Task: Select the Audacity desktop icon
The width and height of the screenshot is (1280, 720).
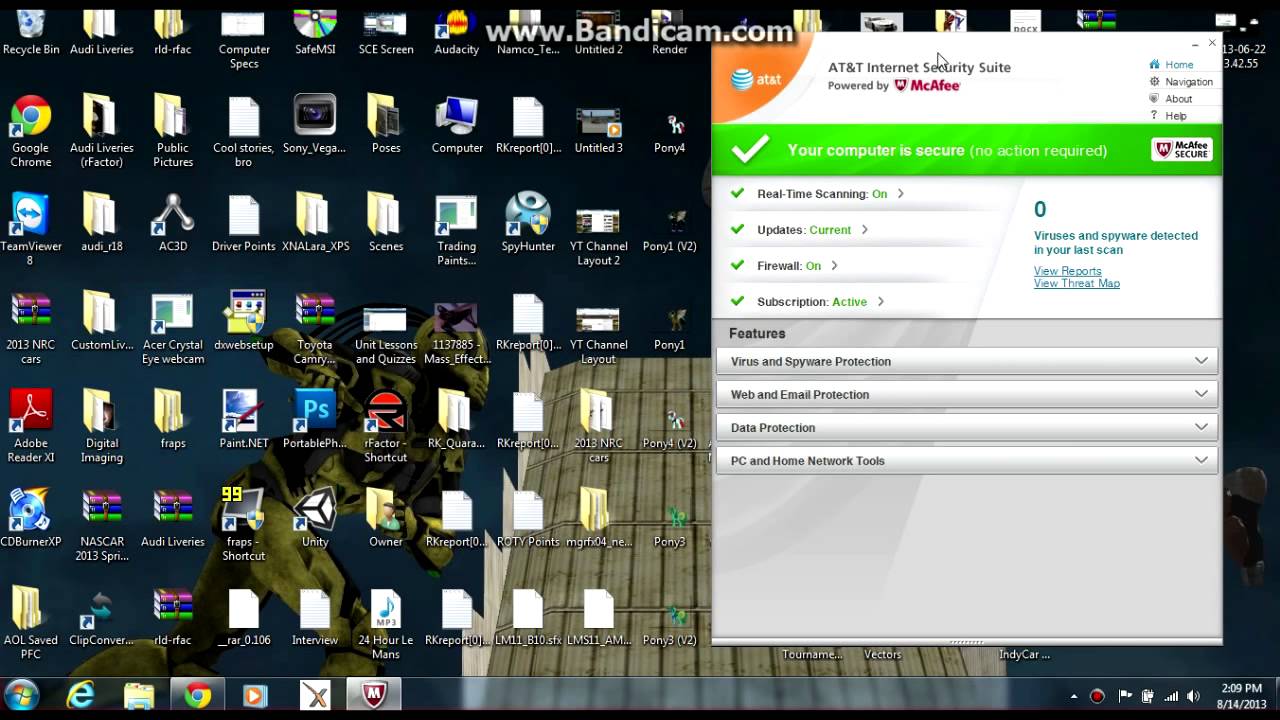Action: 457,33
